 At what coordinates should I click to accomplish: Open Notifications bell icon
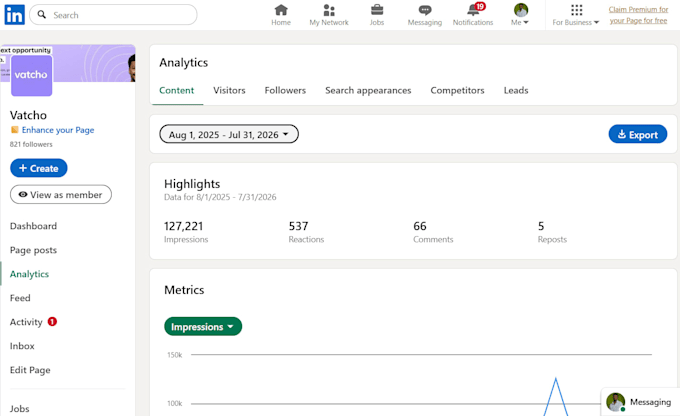coord(473,15)
